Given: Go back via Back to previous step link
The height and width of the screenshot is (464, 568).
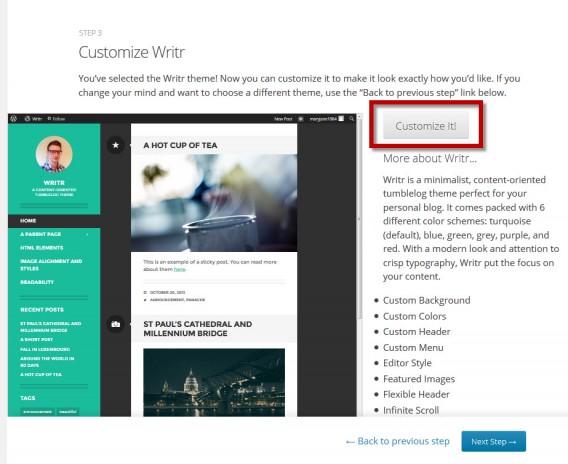Looking at the screenshot, I should [x=398, y=441].
